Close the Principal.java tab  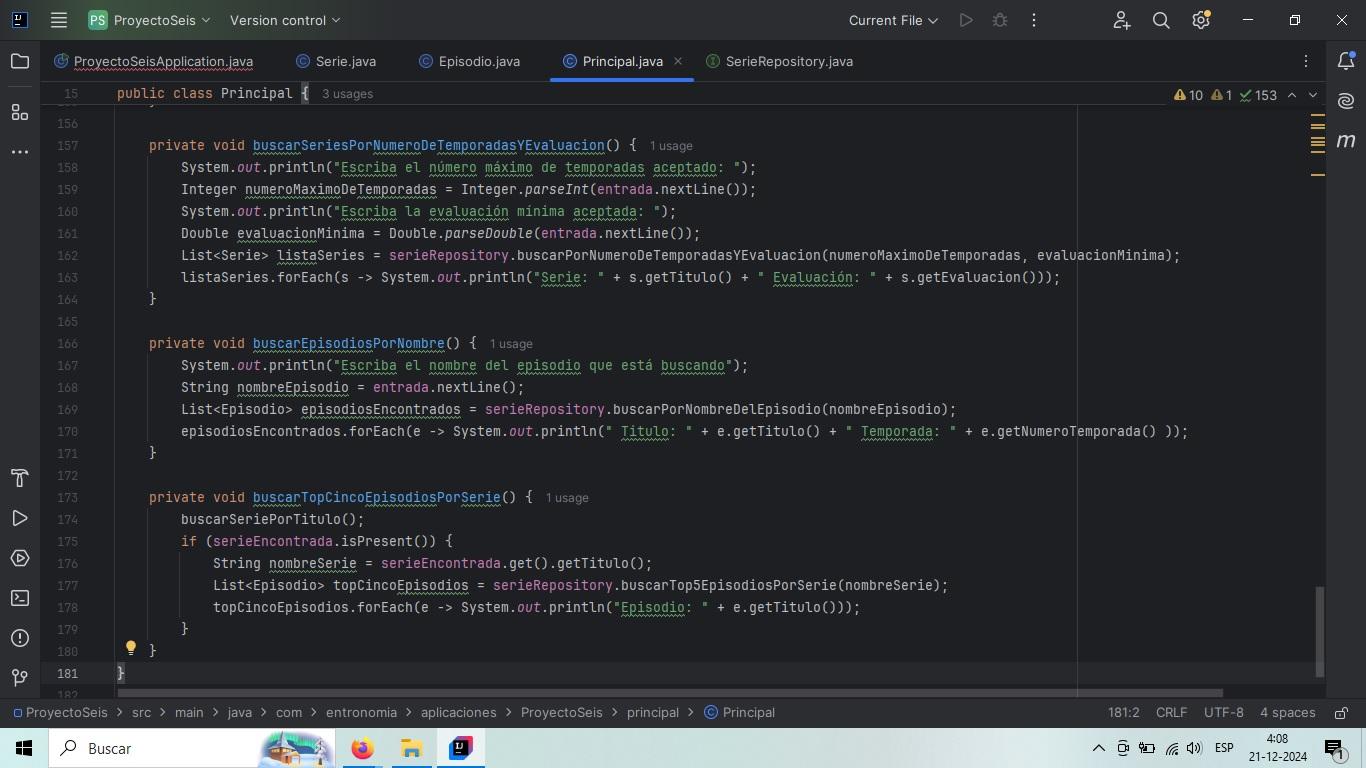[678, 62]
